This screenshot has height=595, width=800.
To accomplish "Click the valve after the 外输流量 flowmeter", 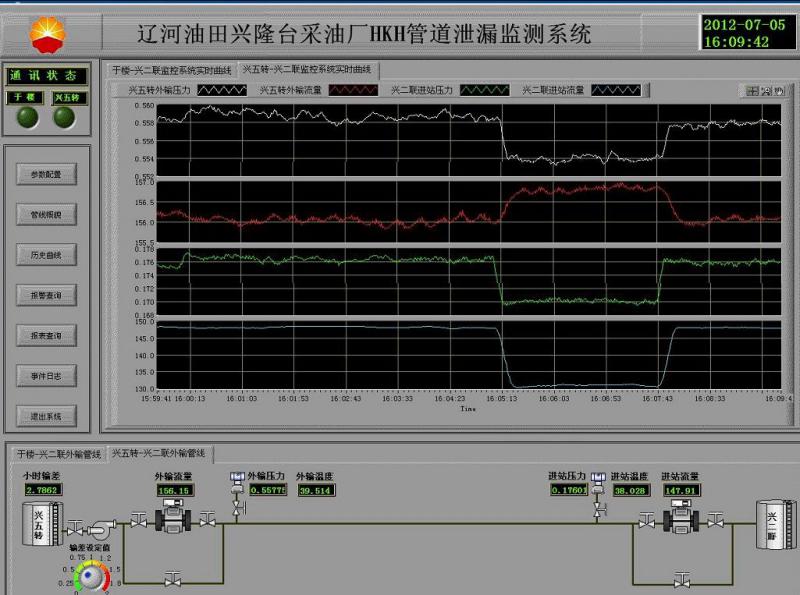I will click(x=207, y=519).
